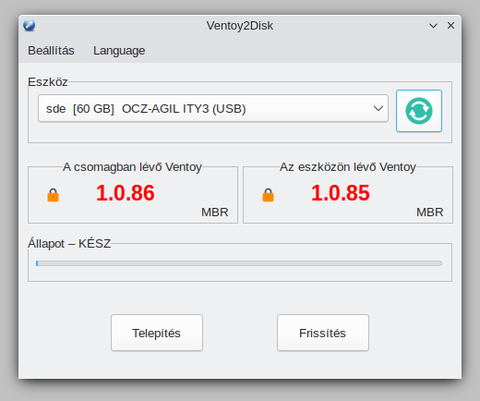The image size is (480, 401).
Task: Click the Az eszközön lévő Ventoy label
Action: click(348, 167)
